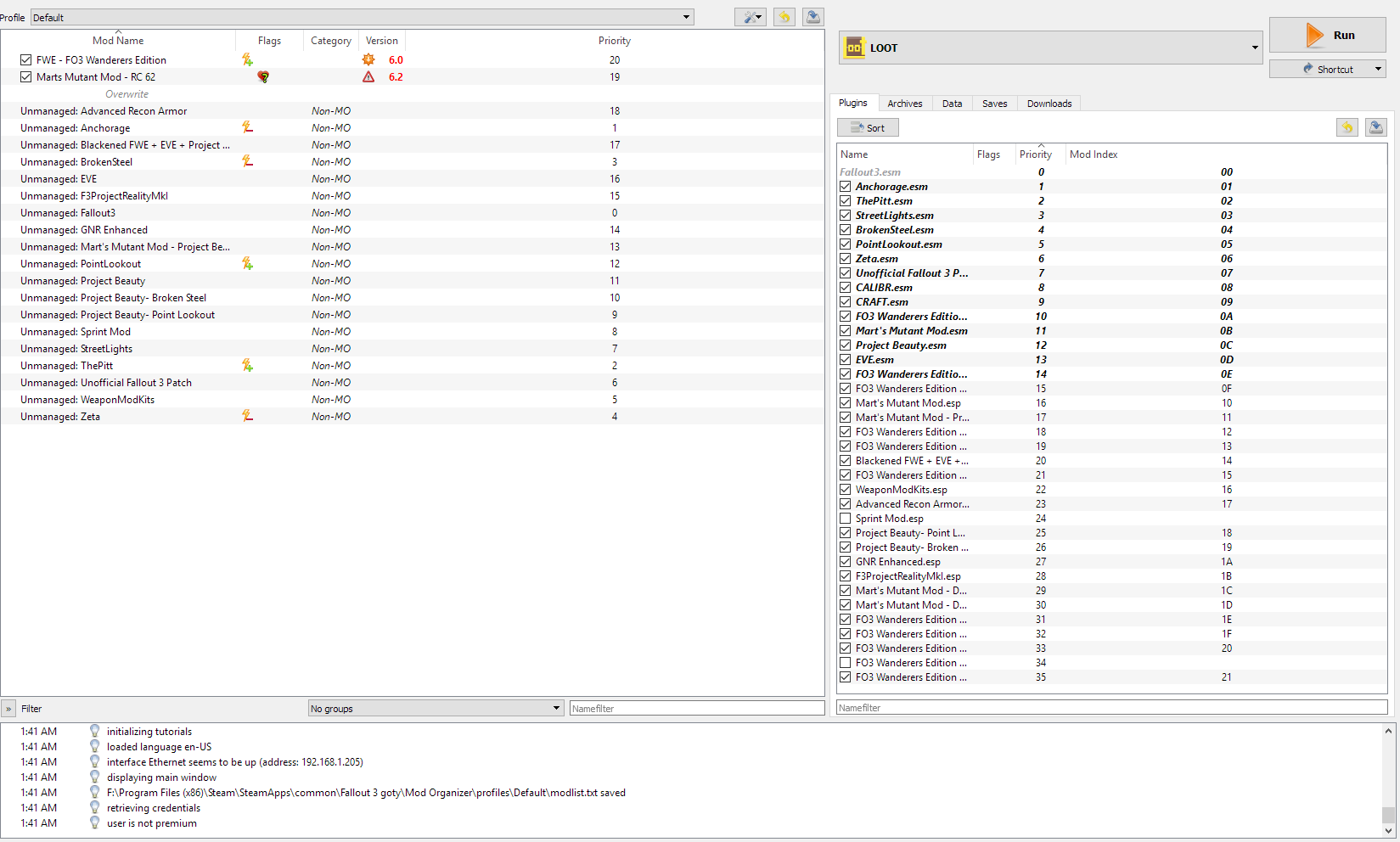Uncheck Anchorage.esm plugin
The height and width of the screenshot is (842, 1400).
pos(845,187)
